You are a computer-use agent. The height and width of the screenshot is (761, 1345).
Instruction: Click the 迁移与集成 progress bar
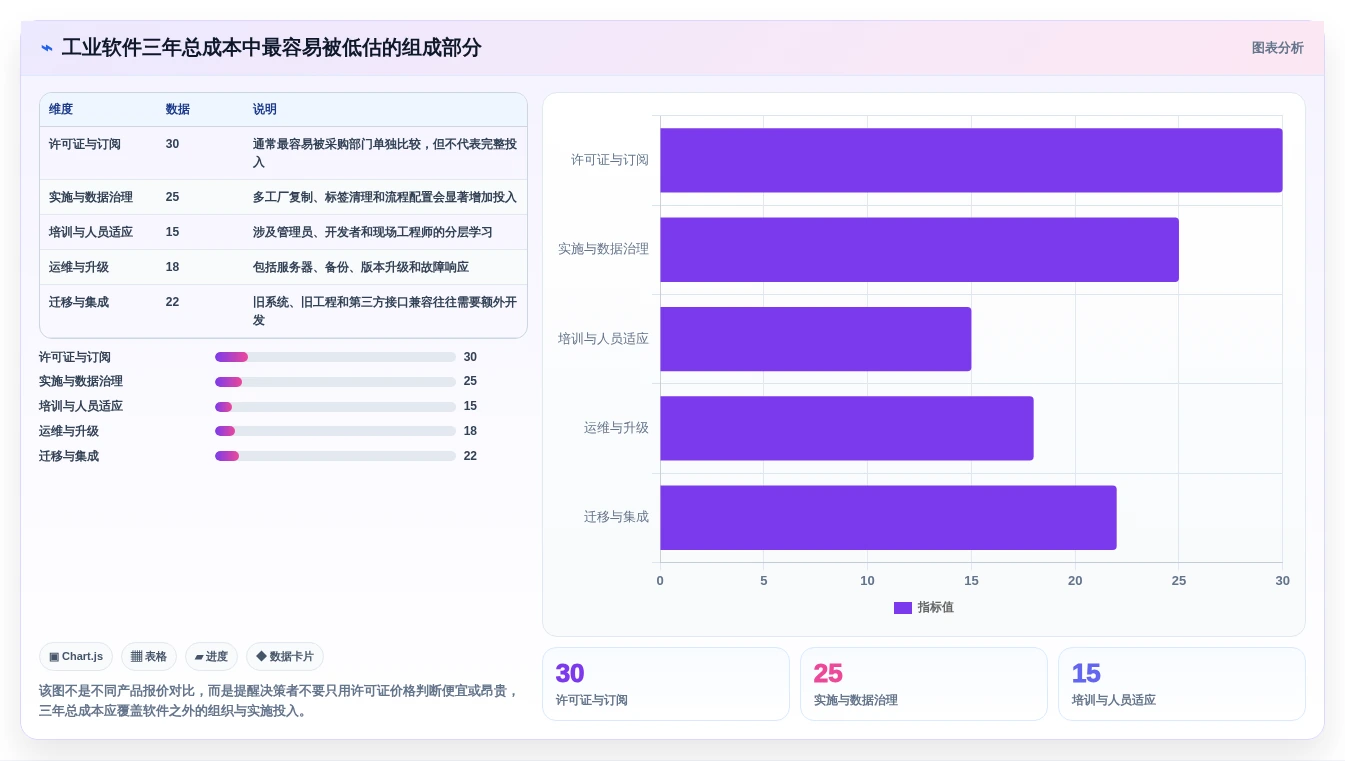(335, 456)
